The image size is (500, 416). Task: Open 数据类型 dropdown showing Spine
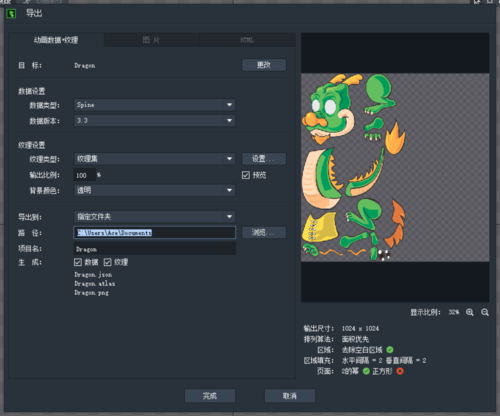[x=154, y=105]
